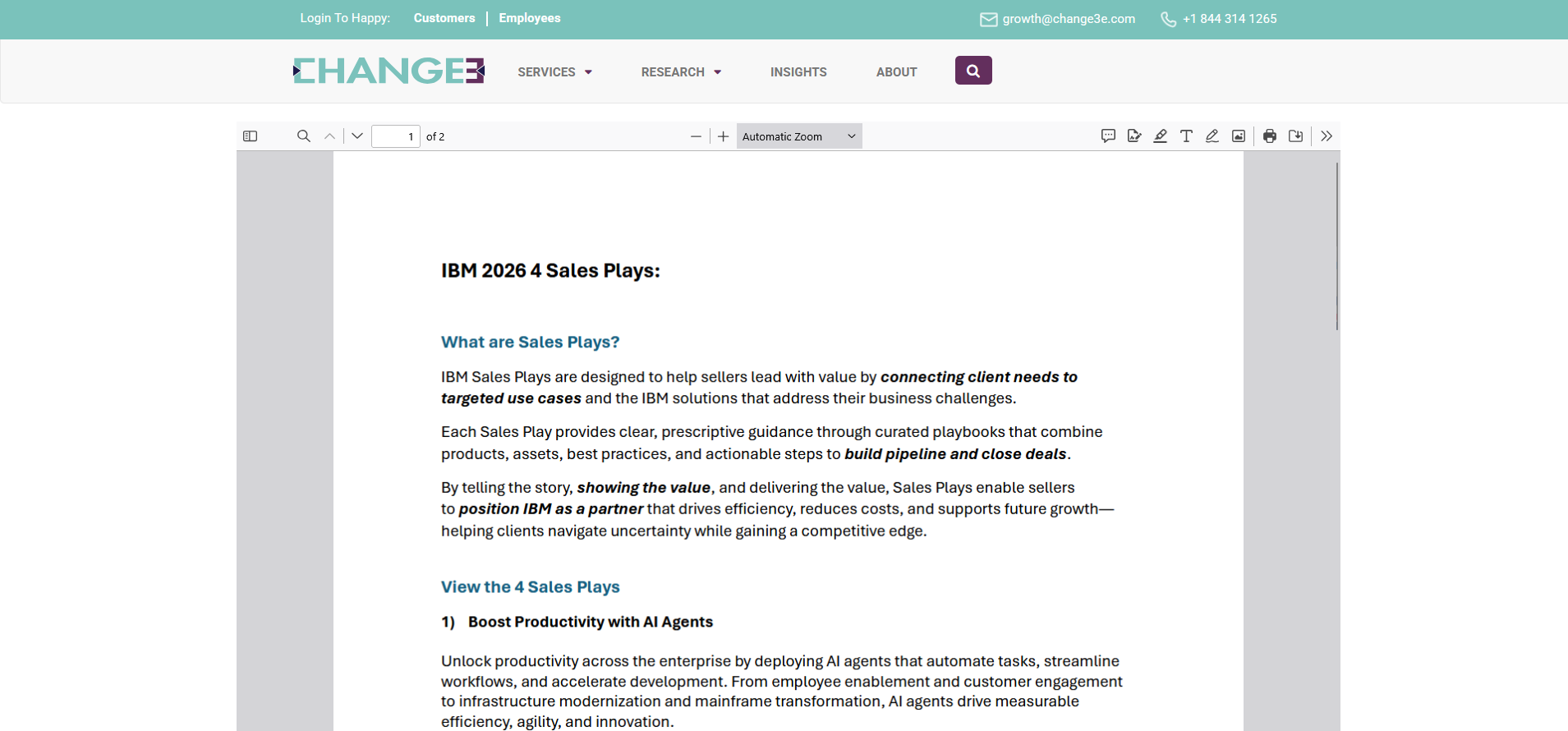Expand the secondary tools menu
Image resolution: width=1568 pixels, height=731 pixels.
1327,136
